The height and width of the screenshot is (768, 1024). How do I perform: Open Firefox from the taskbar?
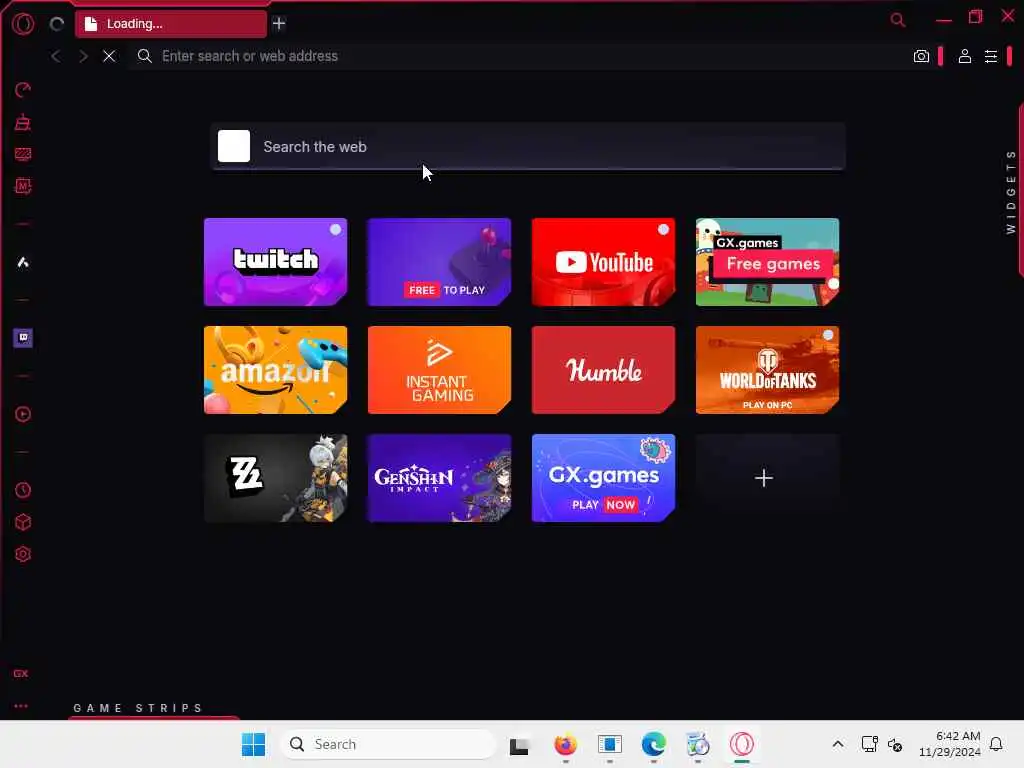(x=566, y=744)
